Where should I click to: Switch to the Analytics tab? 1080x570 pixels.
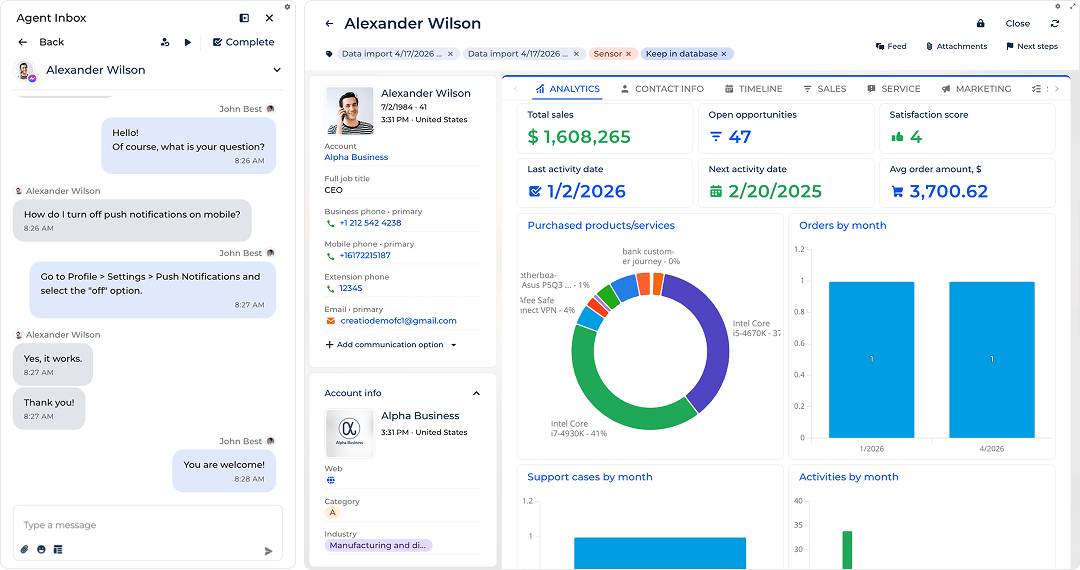click(x=568, y=89)
